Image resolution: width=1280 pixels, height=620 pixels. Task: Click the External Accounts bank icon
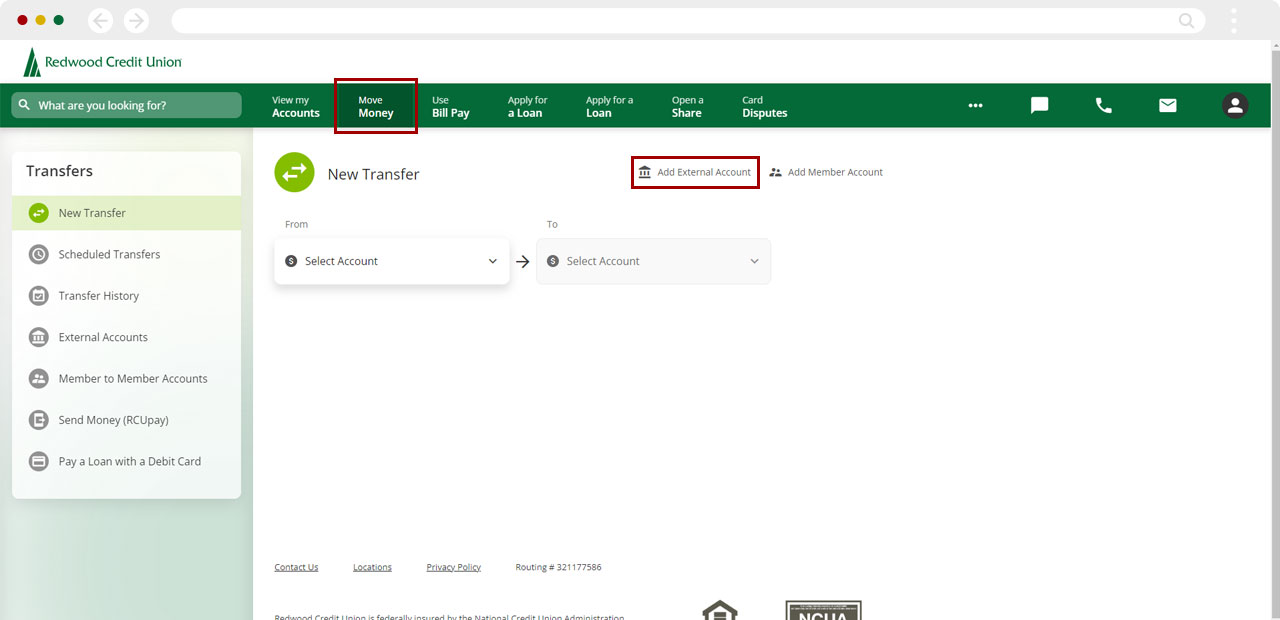pyautogui.click(x=38, y=337)
